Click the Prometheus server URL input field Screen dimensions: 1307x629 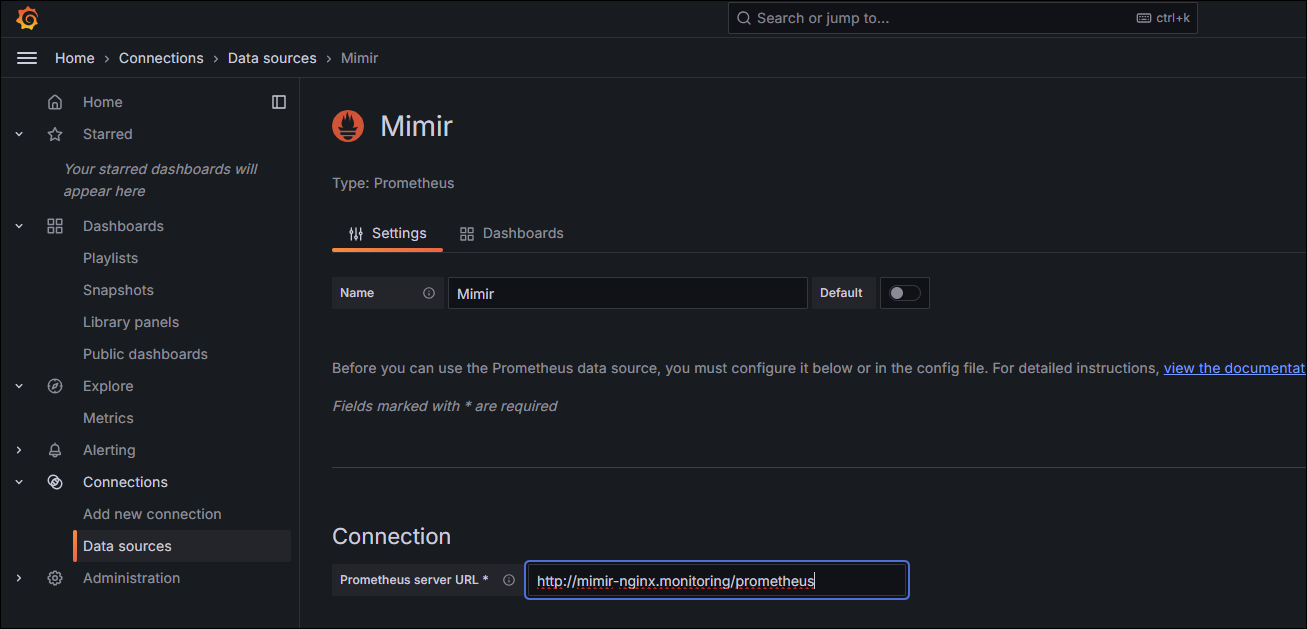(717, 580)
